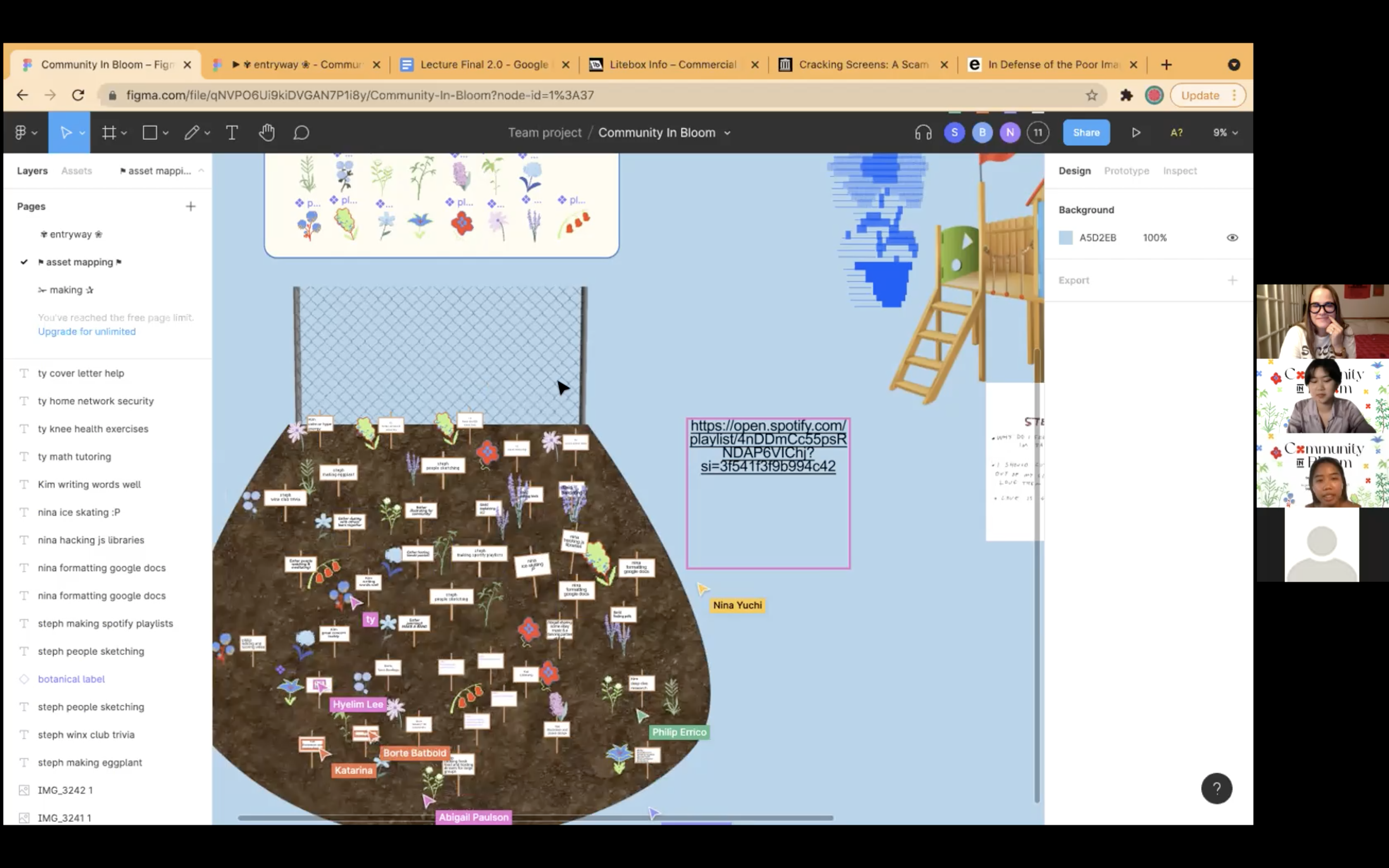Switch to the Prototype tab
This screenshot has width=1389, height=868.
tap(1126, 170)
